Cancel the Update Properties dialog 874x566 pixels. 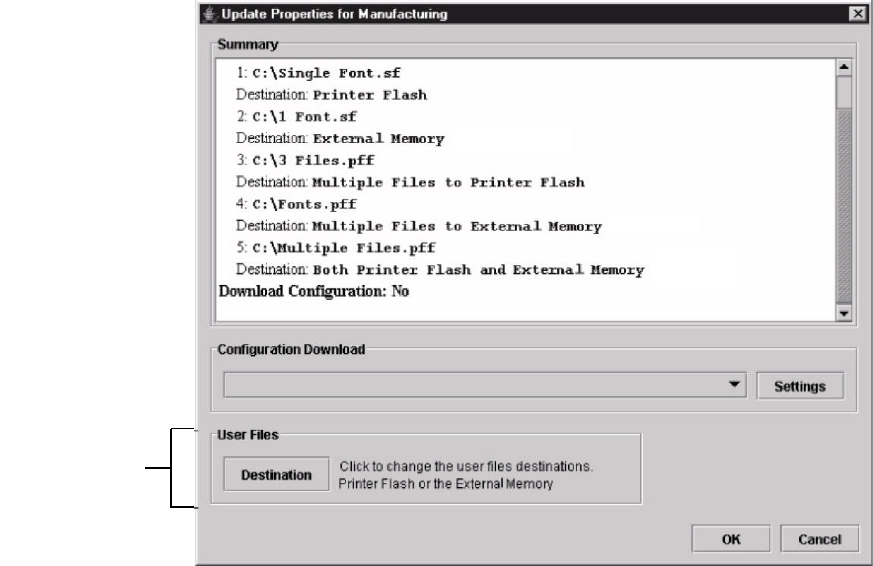point(819,539)
